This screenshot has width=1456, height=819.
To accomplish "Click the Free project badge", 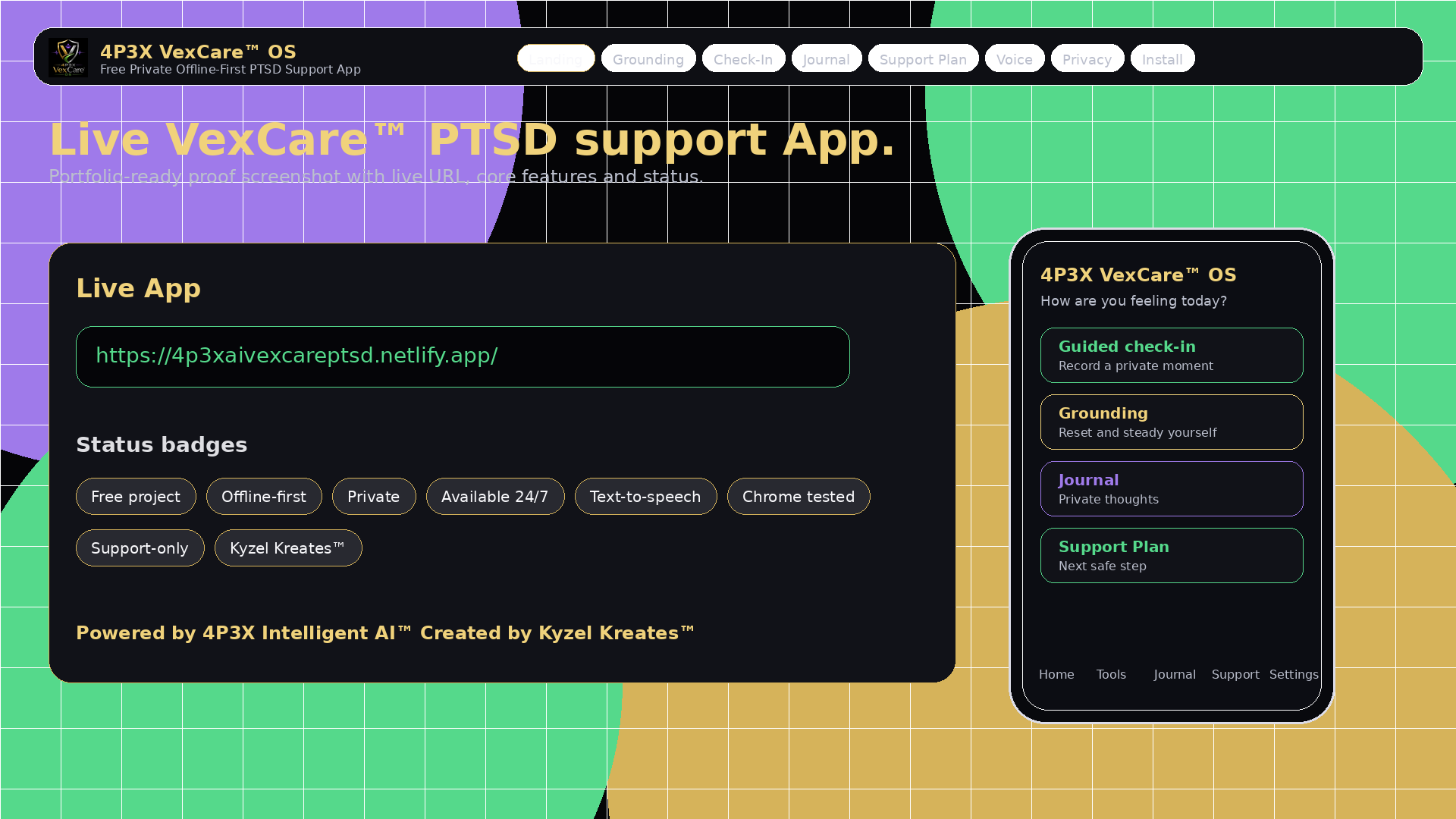I will pos(136,496).
